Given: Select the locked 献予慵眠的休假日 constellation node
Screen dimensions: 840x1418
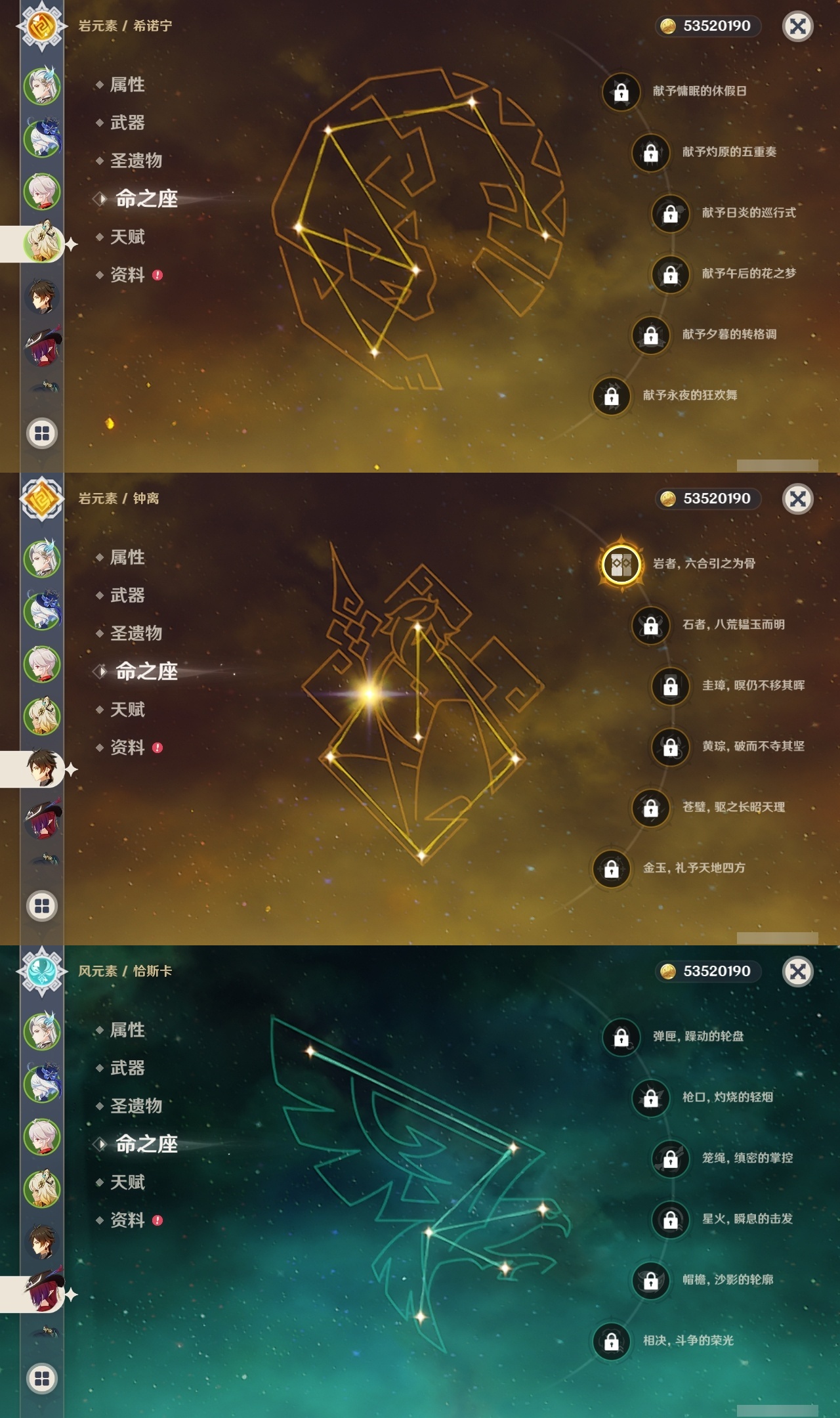Looking at the screenshot, I should point(621,92).
